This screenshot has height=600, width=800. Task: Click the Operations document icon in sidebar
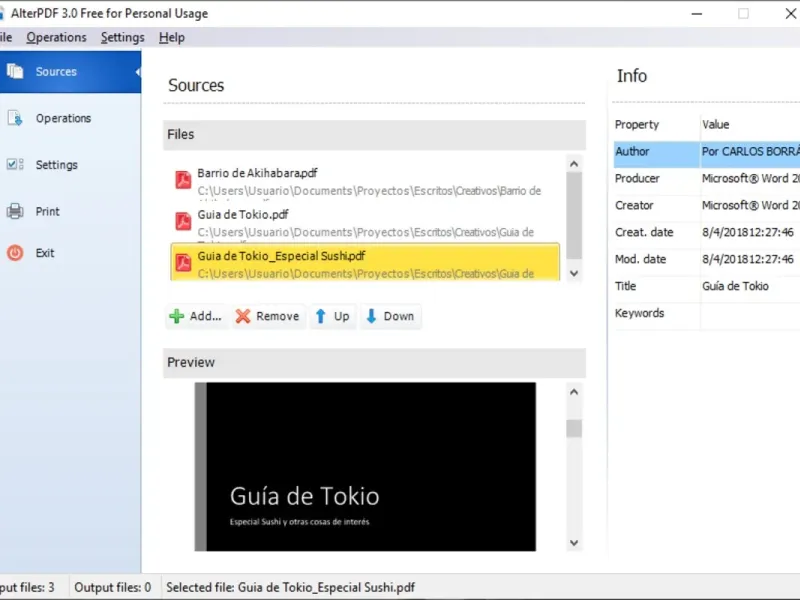click(15, 118)
